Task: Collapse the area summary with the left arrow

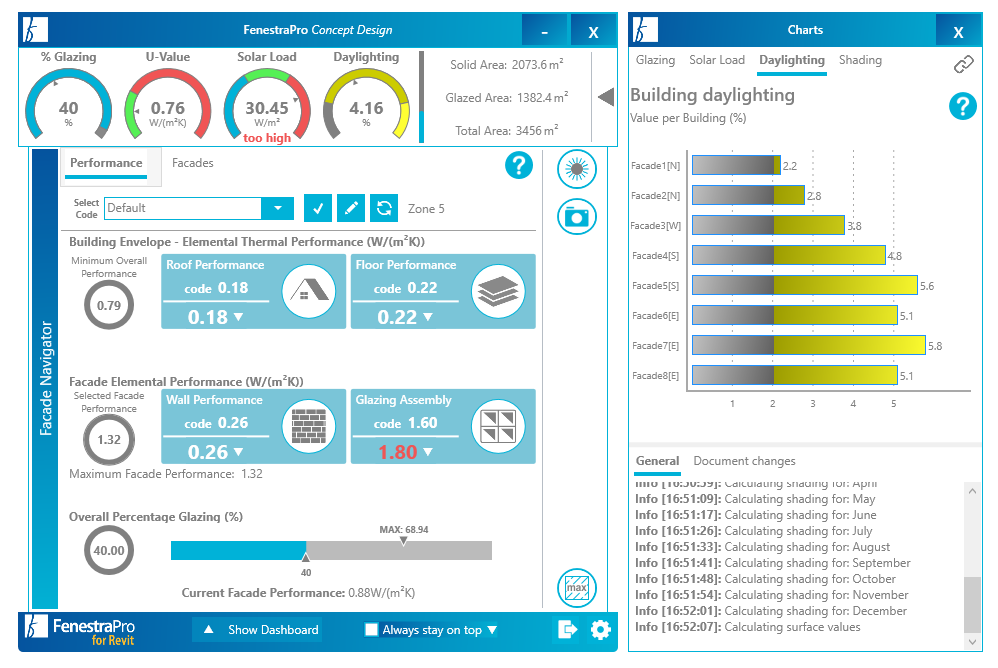Action: [x=606, y=97]
